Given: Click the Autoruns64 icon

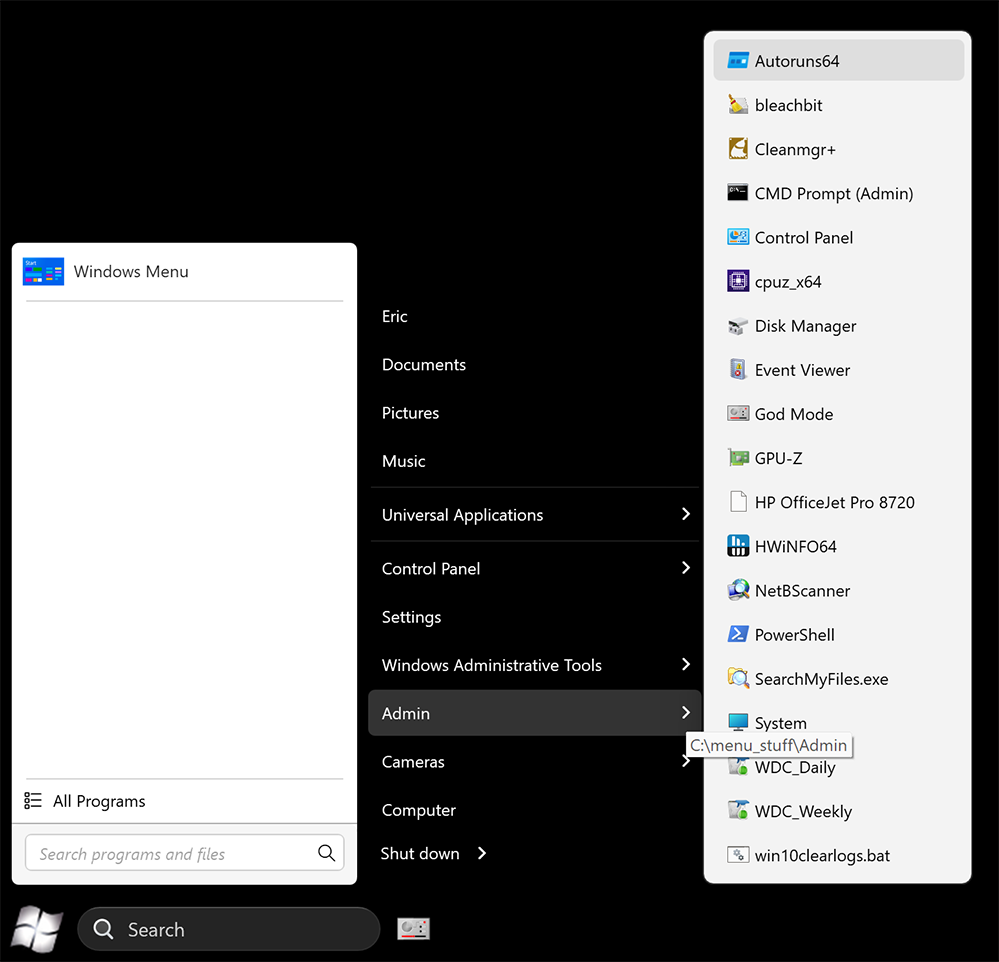Looking at the screenshot, I should pos(738,61).
